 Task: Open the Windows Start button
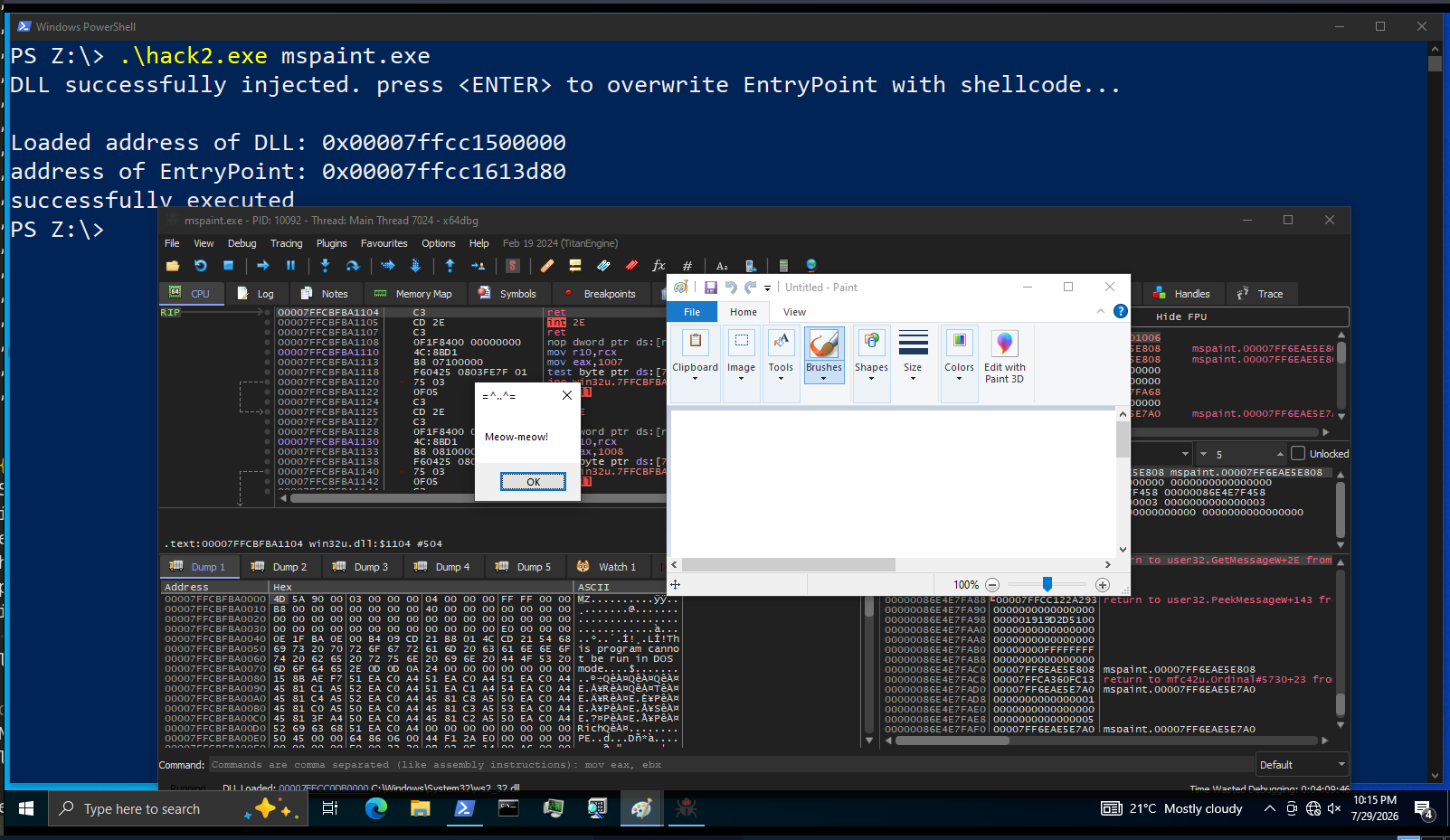point(25,808)
